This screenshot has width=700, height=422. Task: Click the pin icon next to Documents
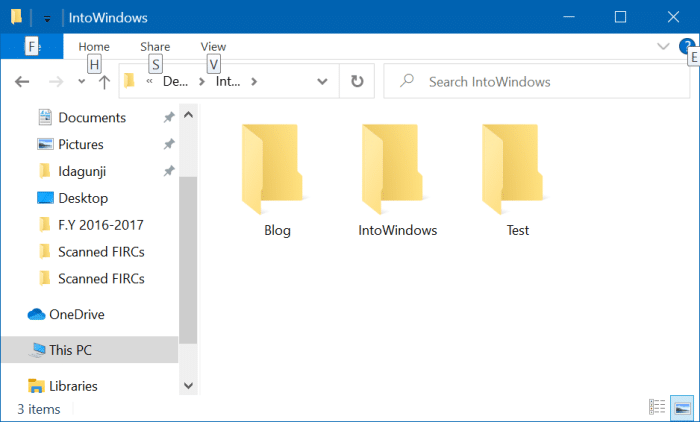pyautogui.click(x=169, y=117)
